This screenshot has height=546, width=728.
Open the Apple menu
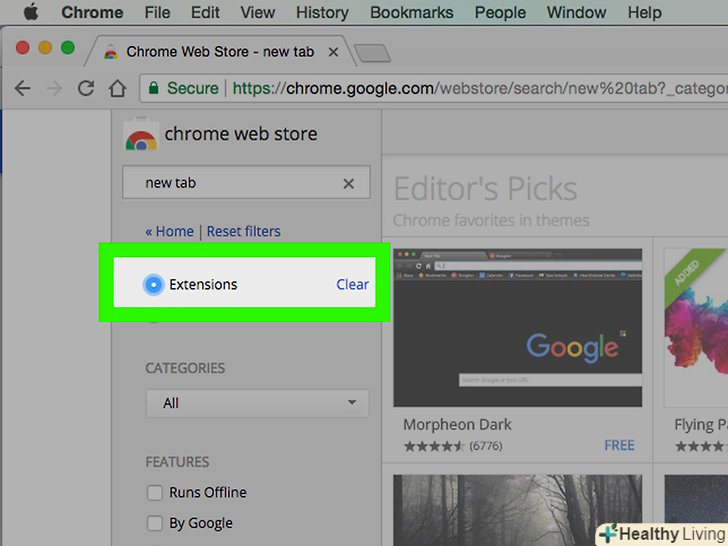pyautogui.click(x=31, y=12)
